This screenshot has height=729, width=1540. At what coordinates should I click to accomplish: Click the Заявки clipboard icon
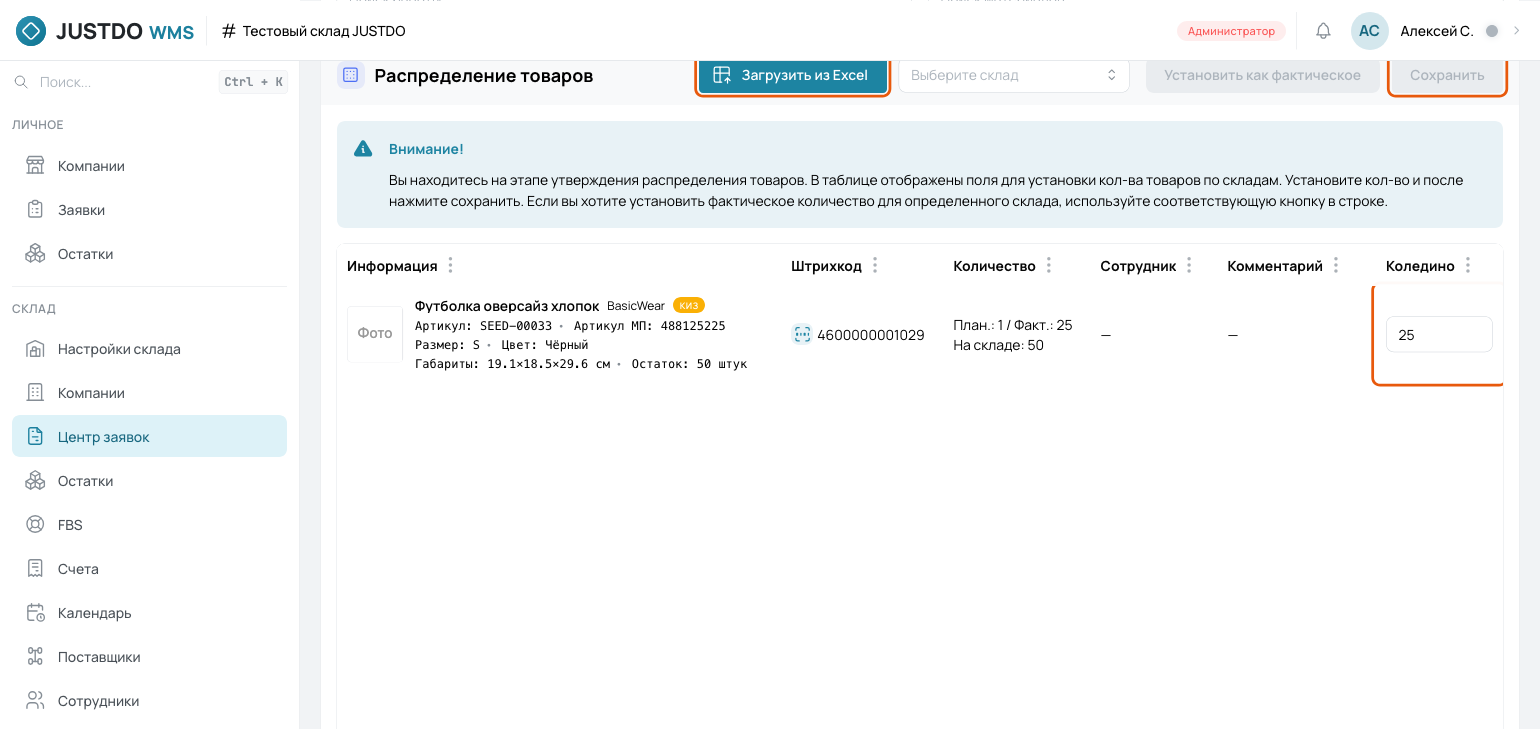tap(35, 210)
